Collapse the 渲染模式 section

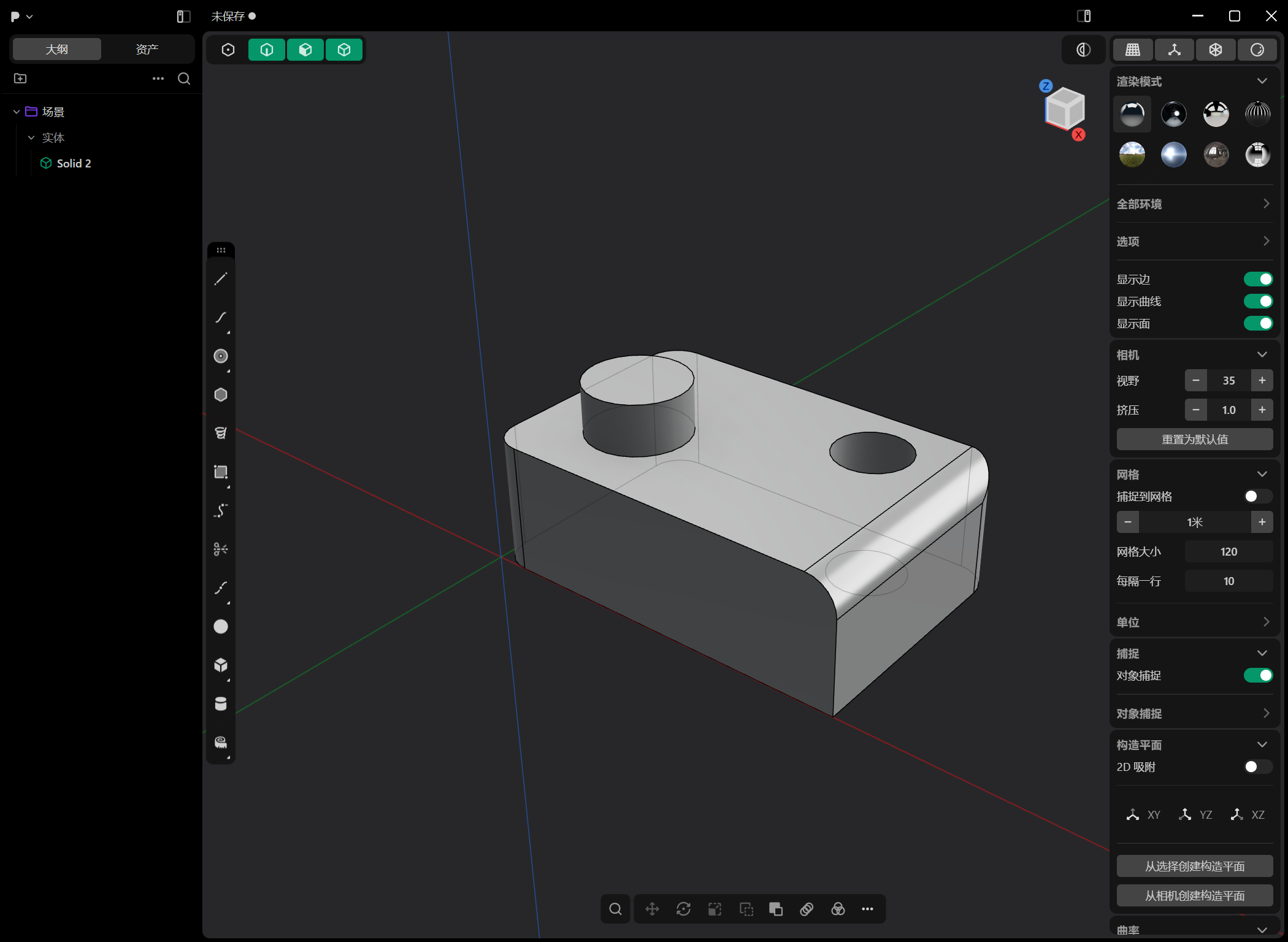pos(1262,81)
